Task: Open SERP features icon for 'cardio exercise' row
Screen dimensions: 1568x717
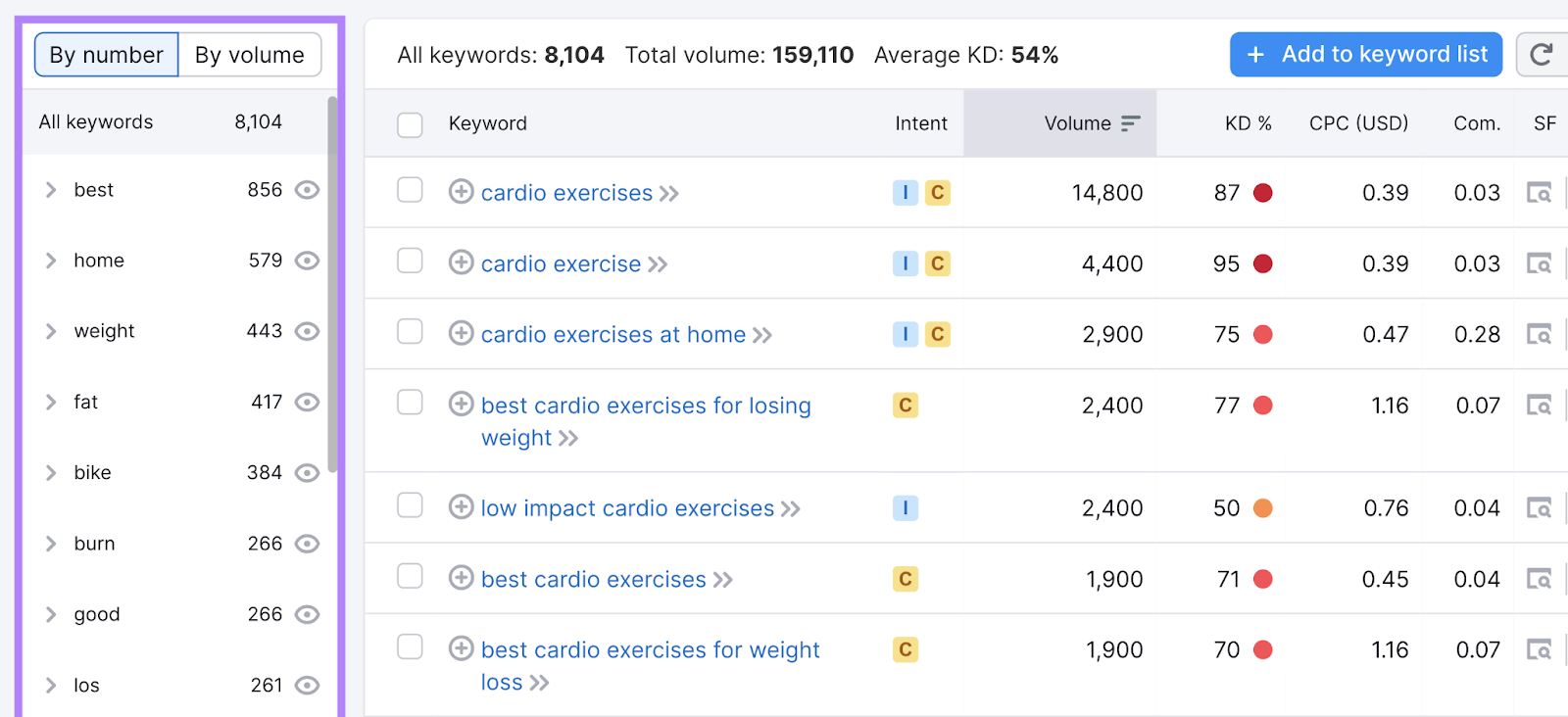Action: 1539,263
